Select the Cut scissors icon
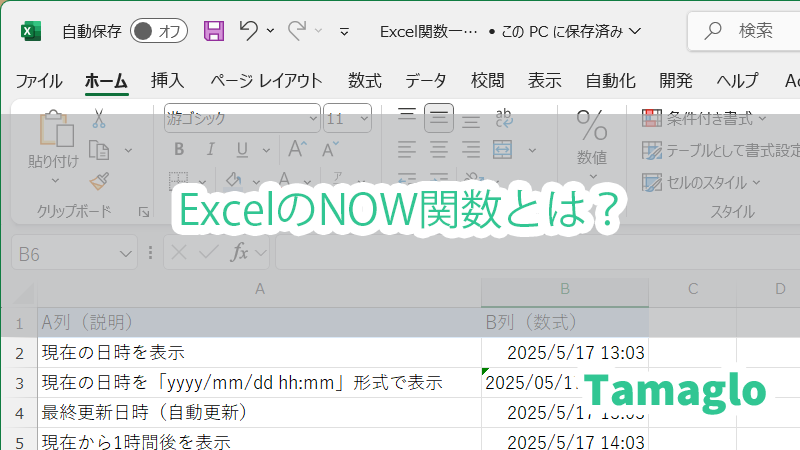Image resolution: width=800 pixels, height=450 pixels. pyautogui.click(x=99, y=118)
